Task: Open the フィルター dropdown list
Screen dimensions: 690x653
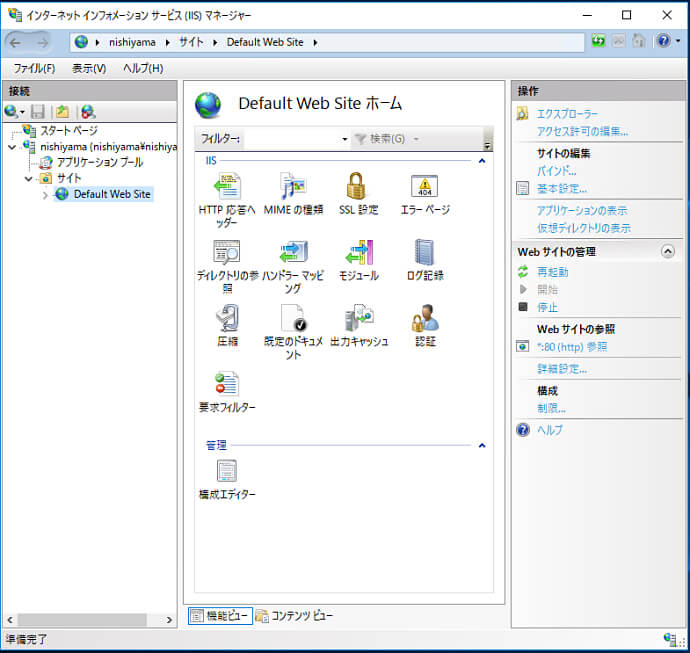Action: tap(344, 139)
